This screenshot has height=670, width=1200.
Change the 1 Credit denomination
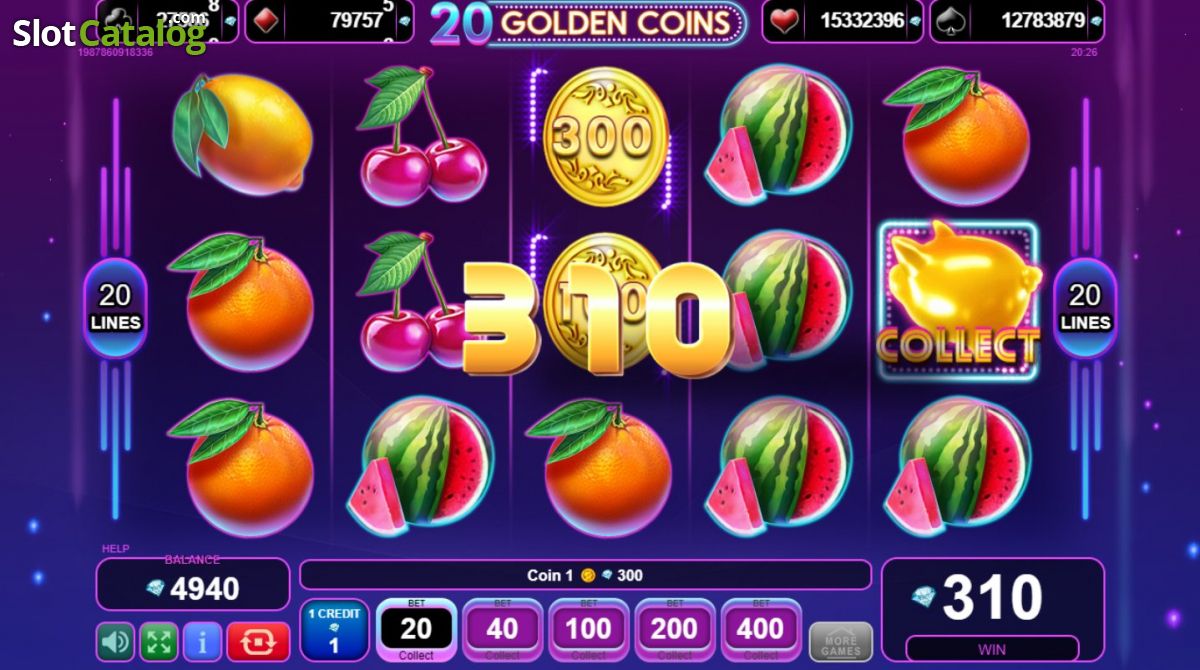coord(334,630)
